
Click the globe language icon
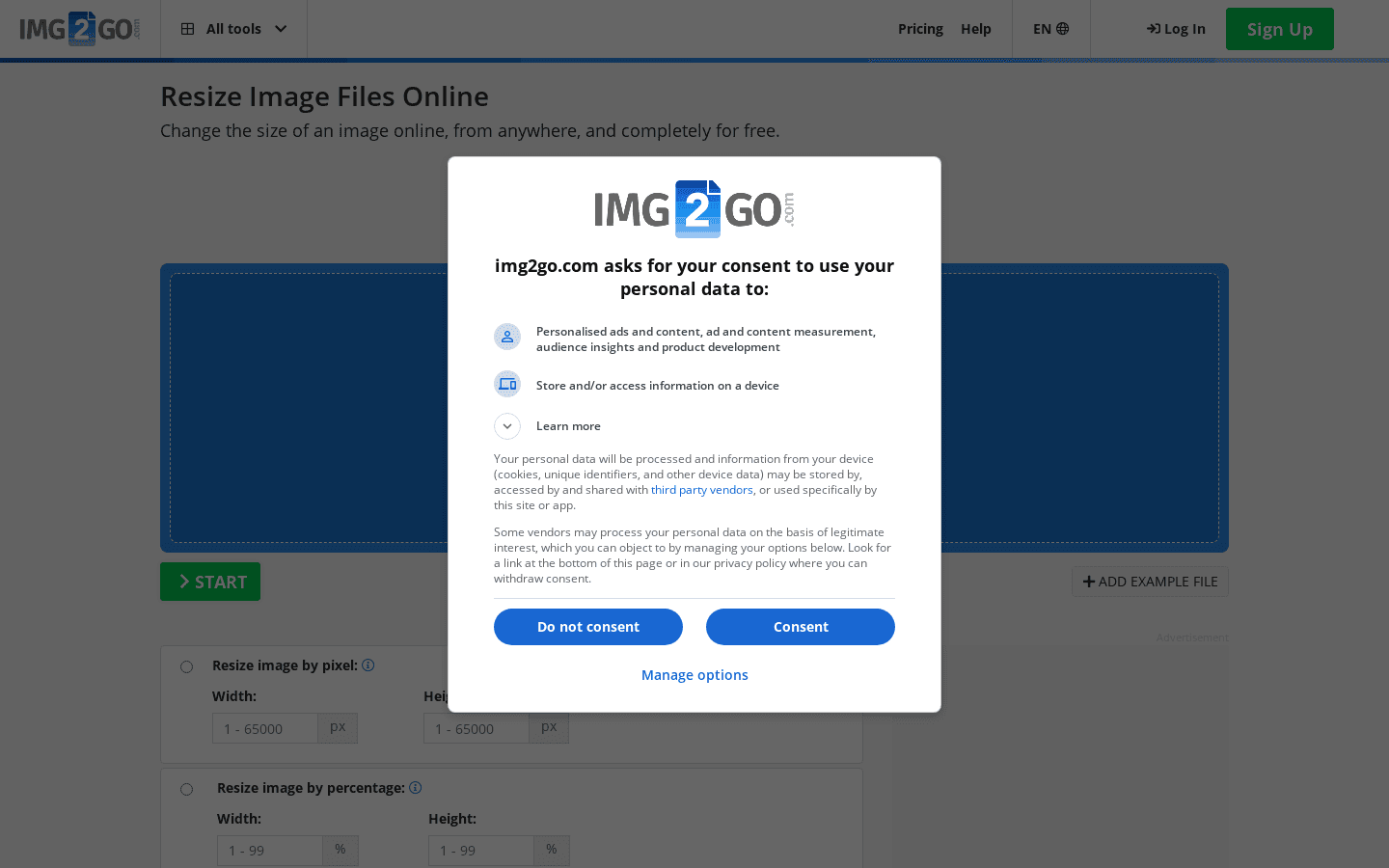[x=1063, y=29]
